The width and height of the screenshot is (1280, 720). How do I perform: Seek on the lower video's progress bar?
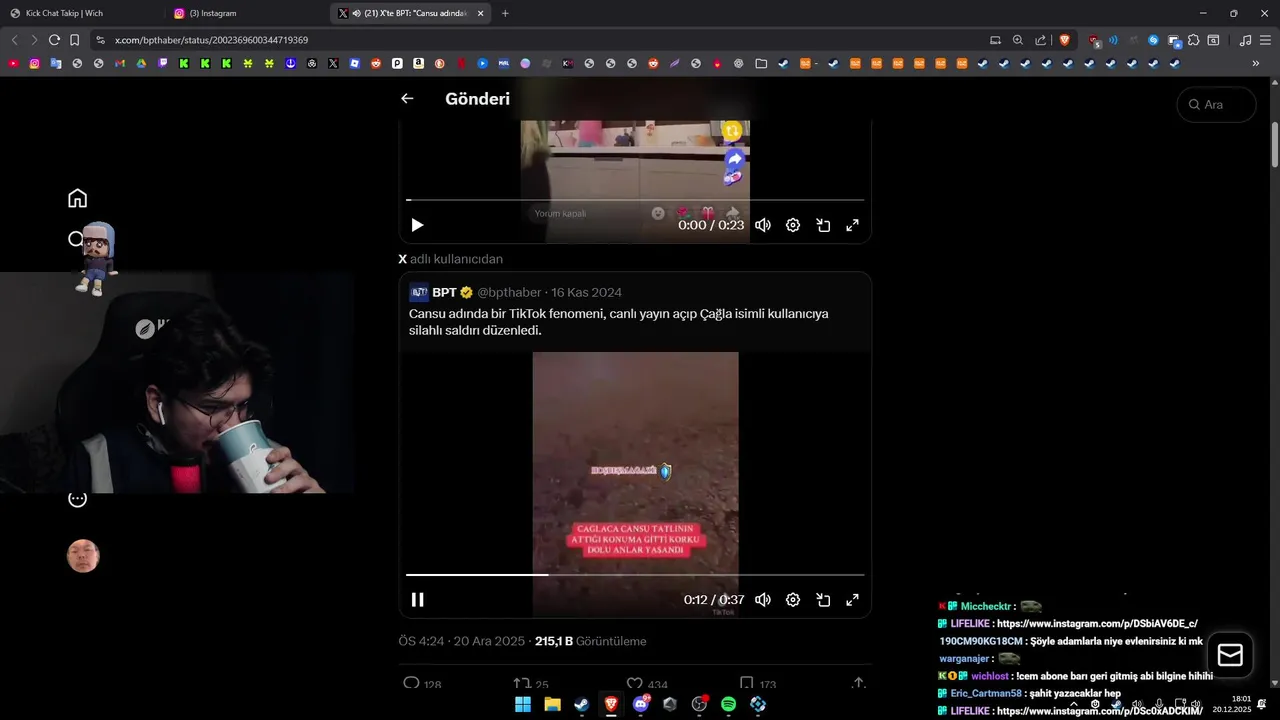coord(635,575)
